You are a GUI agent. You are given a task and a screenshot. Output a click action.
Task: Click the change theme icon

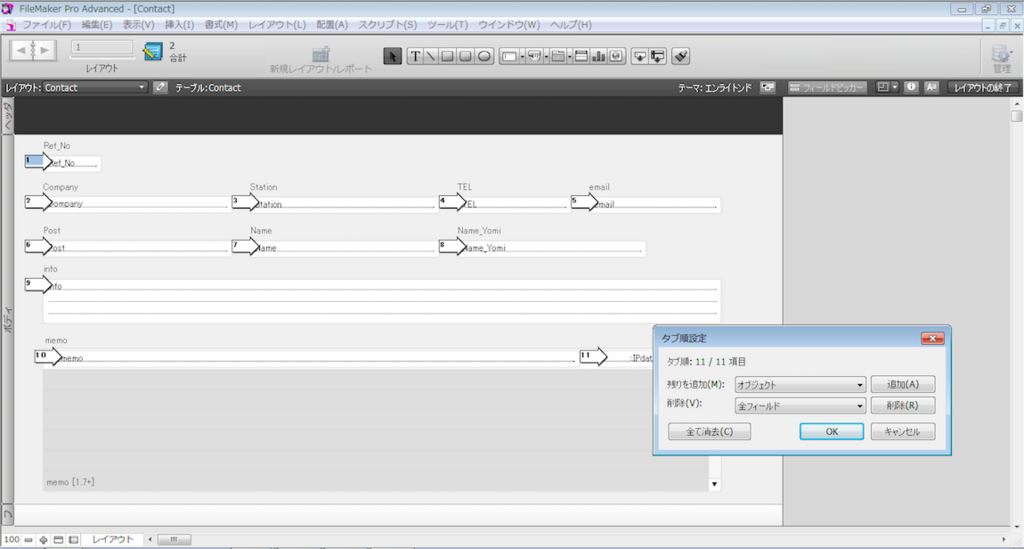tap(768, 87)
